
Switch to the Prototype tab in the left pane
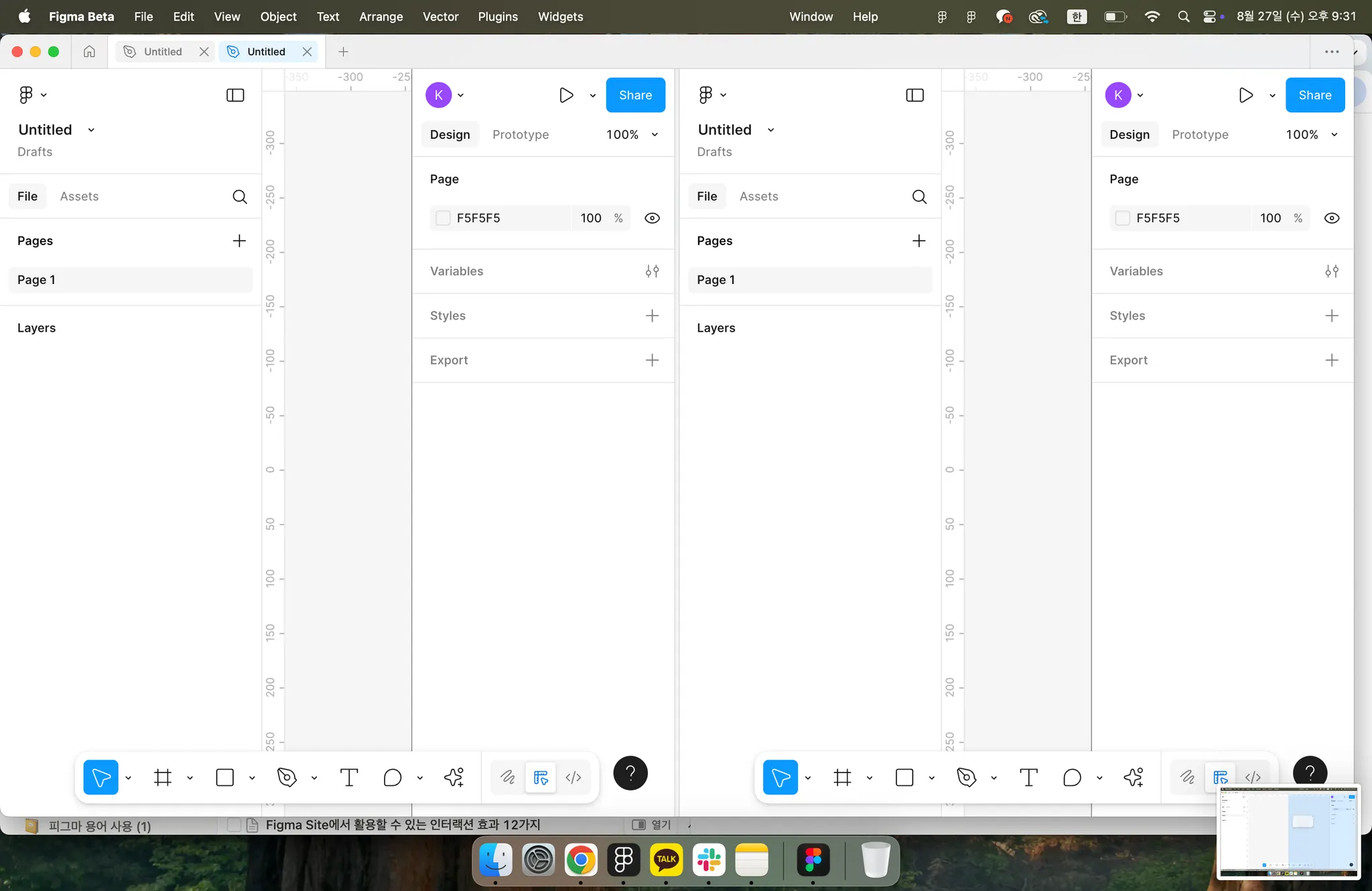[520, 135]
